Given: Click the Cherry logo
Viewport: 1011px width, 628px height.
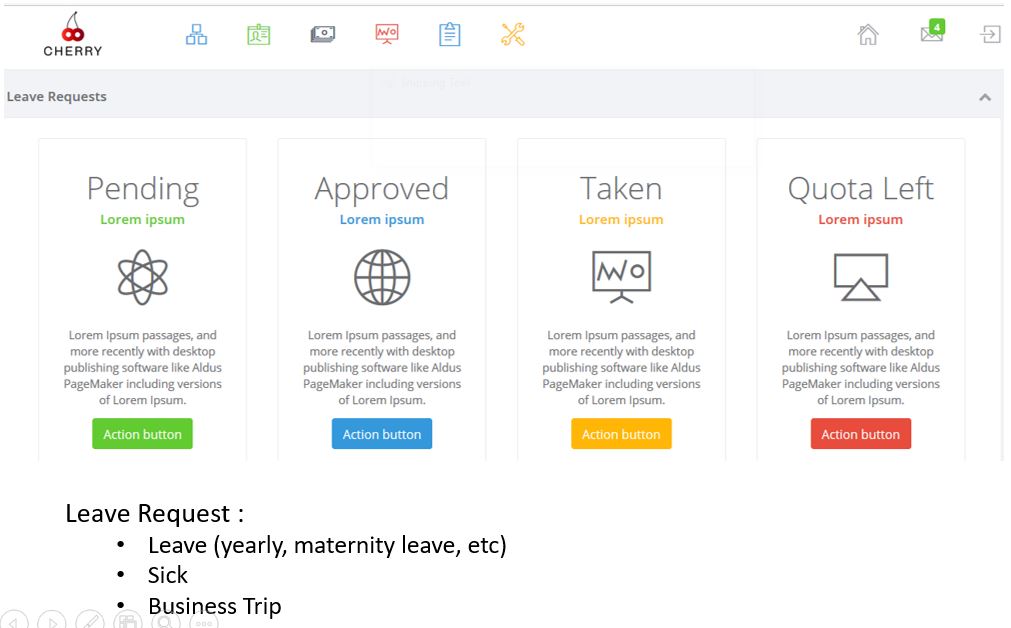Looking at the screenshot, I should [x=73, y=34].
